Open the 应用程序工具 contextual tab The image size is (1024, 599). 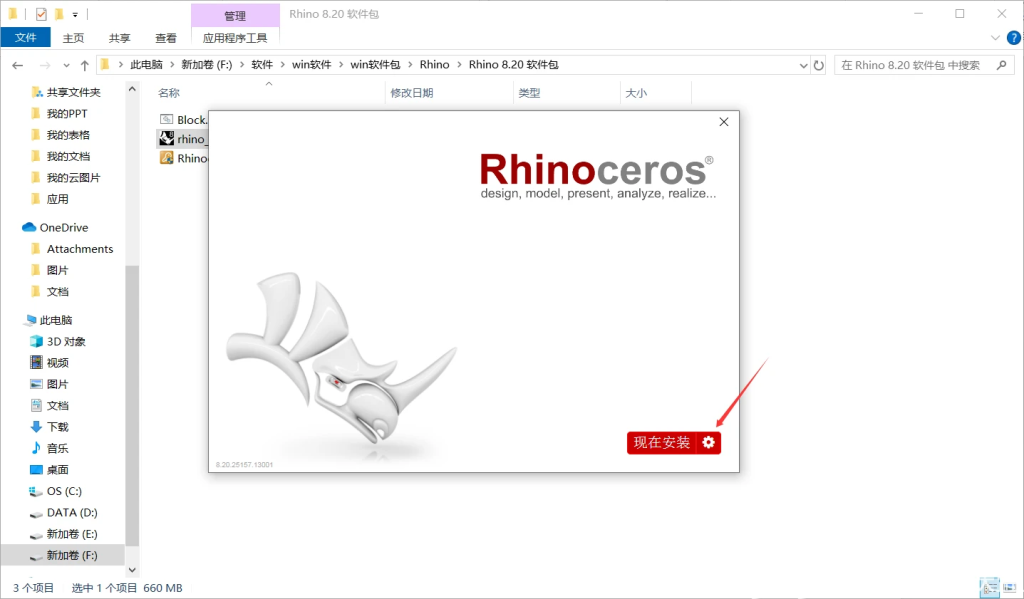(235, 37)
